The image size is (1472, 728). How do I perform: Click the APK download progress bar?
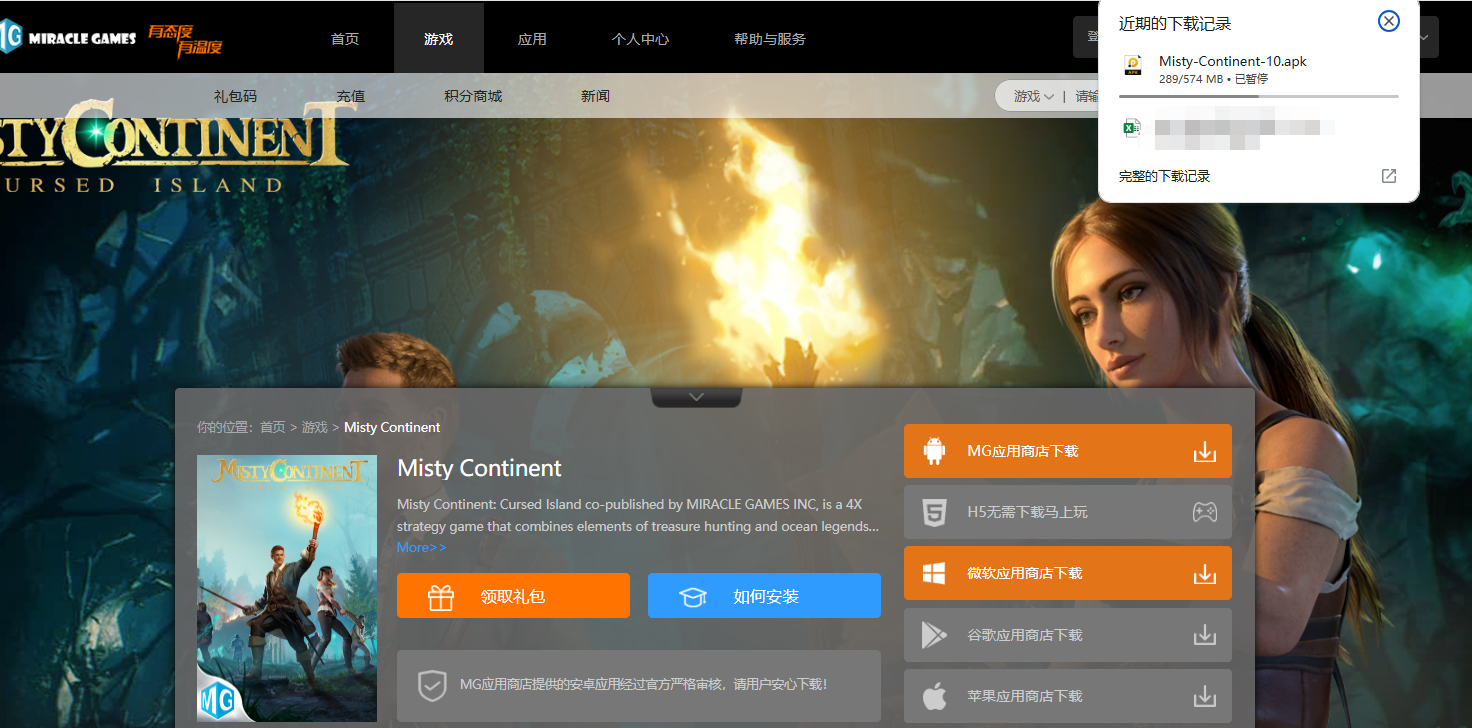tap(1258, 96)
